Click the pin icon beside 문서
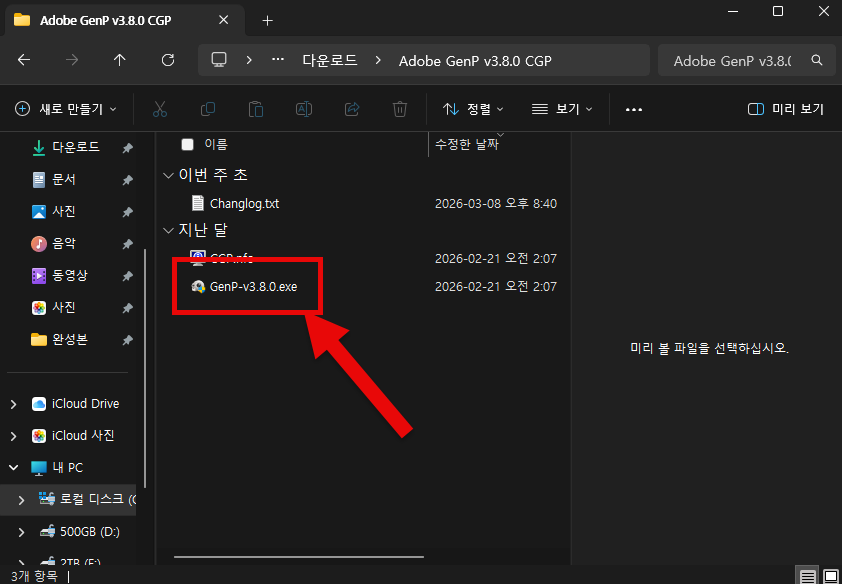842x584 pixels. 127,180
